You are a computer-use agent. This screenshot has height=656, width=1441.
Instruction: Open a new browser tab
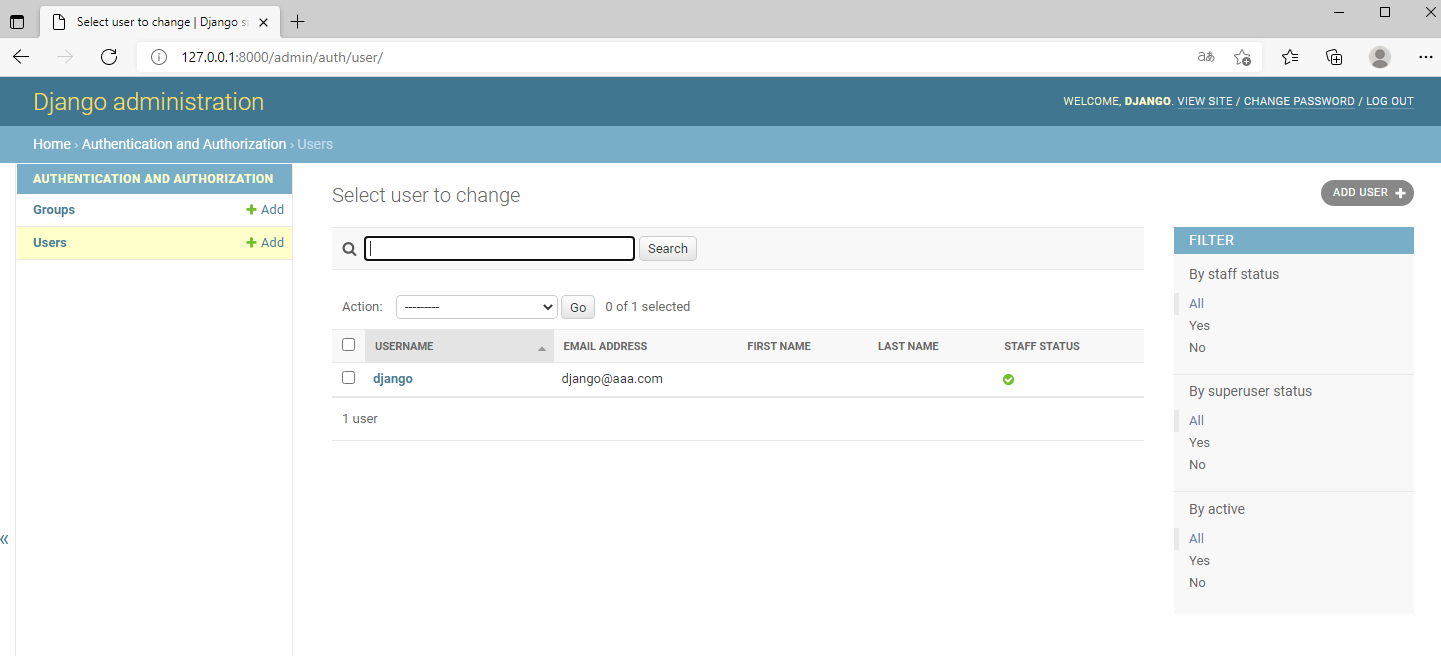click(297, 22)
